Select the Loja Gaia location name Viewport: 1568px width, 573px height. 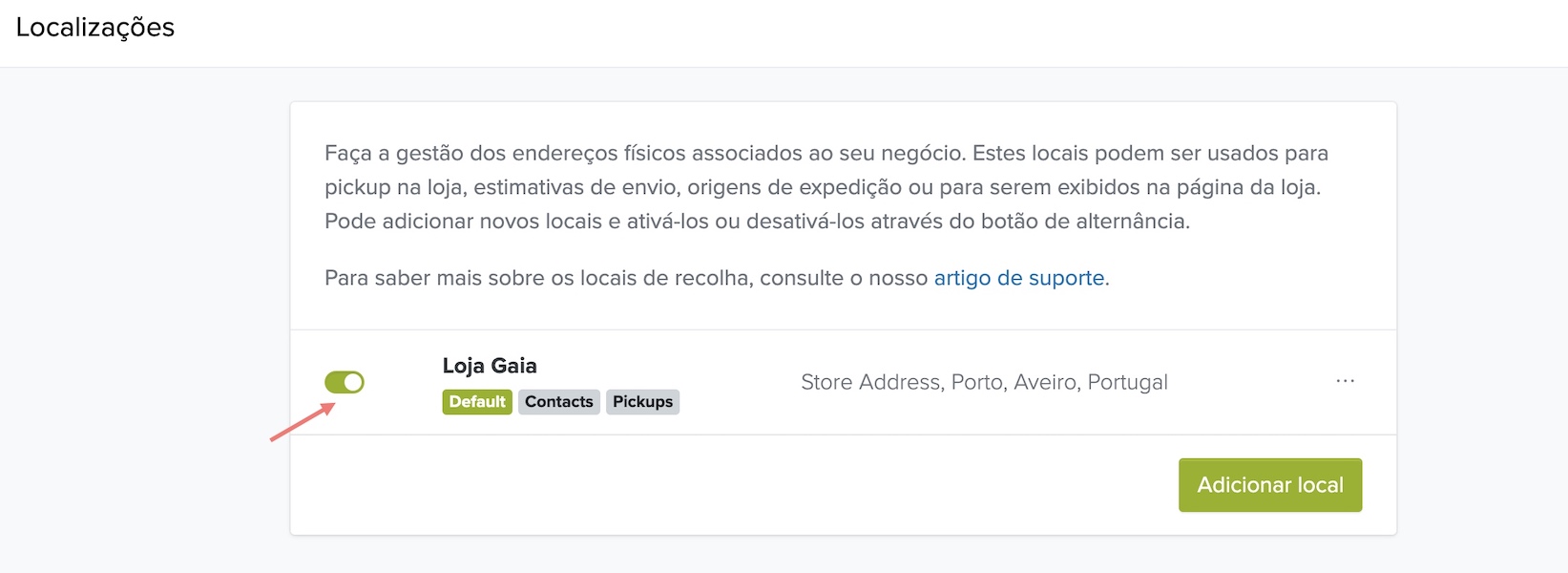490,366
